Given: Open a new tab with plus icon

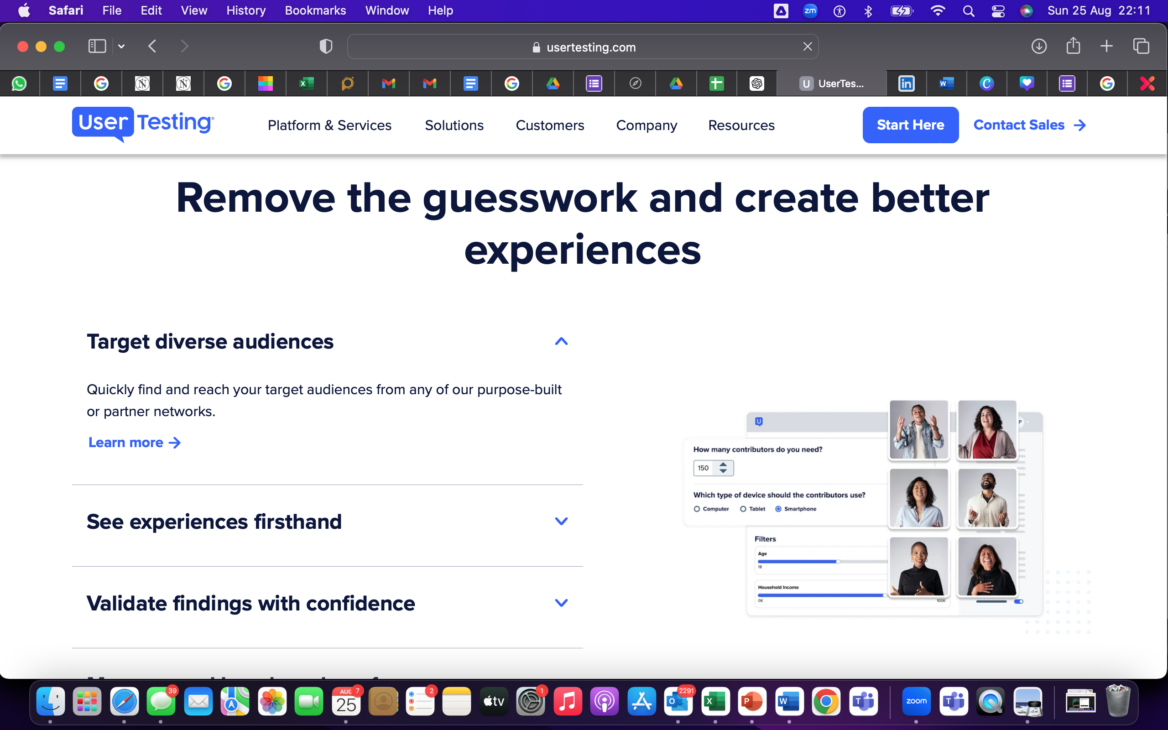Looking at the screenshot, I should [x=1106, y=46].
